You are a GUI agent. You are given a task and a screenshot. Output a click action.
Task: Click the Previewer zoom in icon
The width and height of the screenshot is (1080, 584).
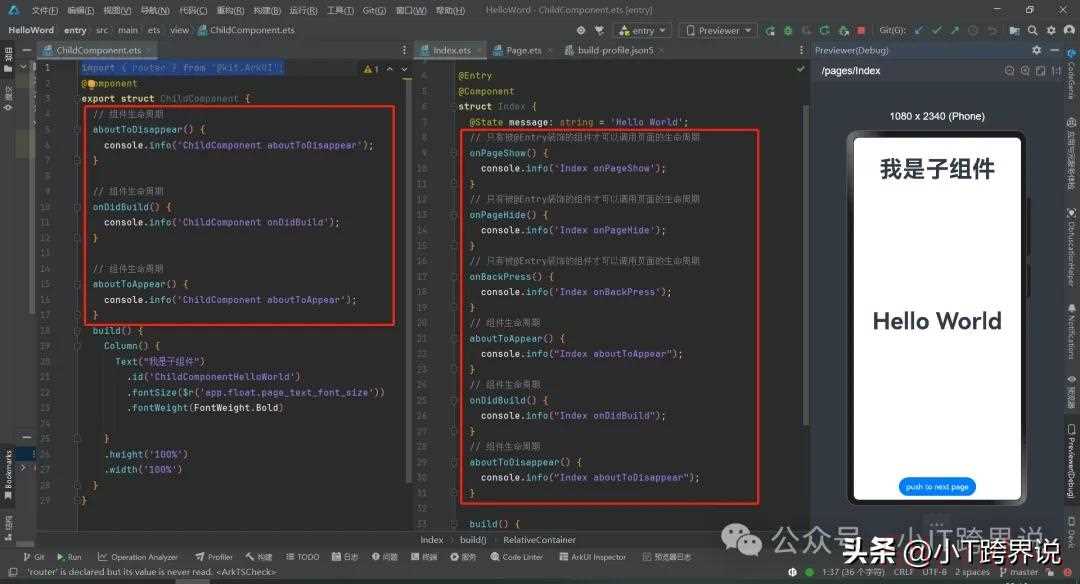click(1025, 71)
